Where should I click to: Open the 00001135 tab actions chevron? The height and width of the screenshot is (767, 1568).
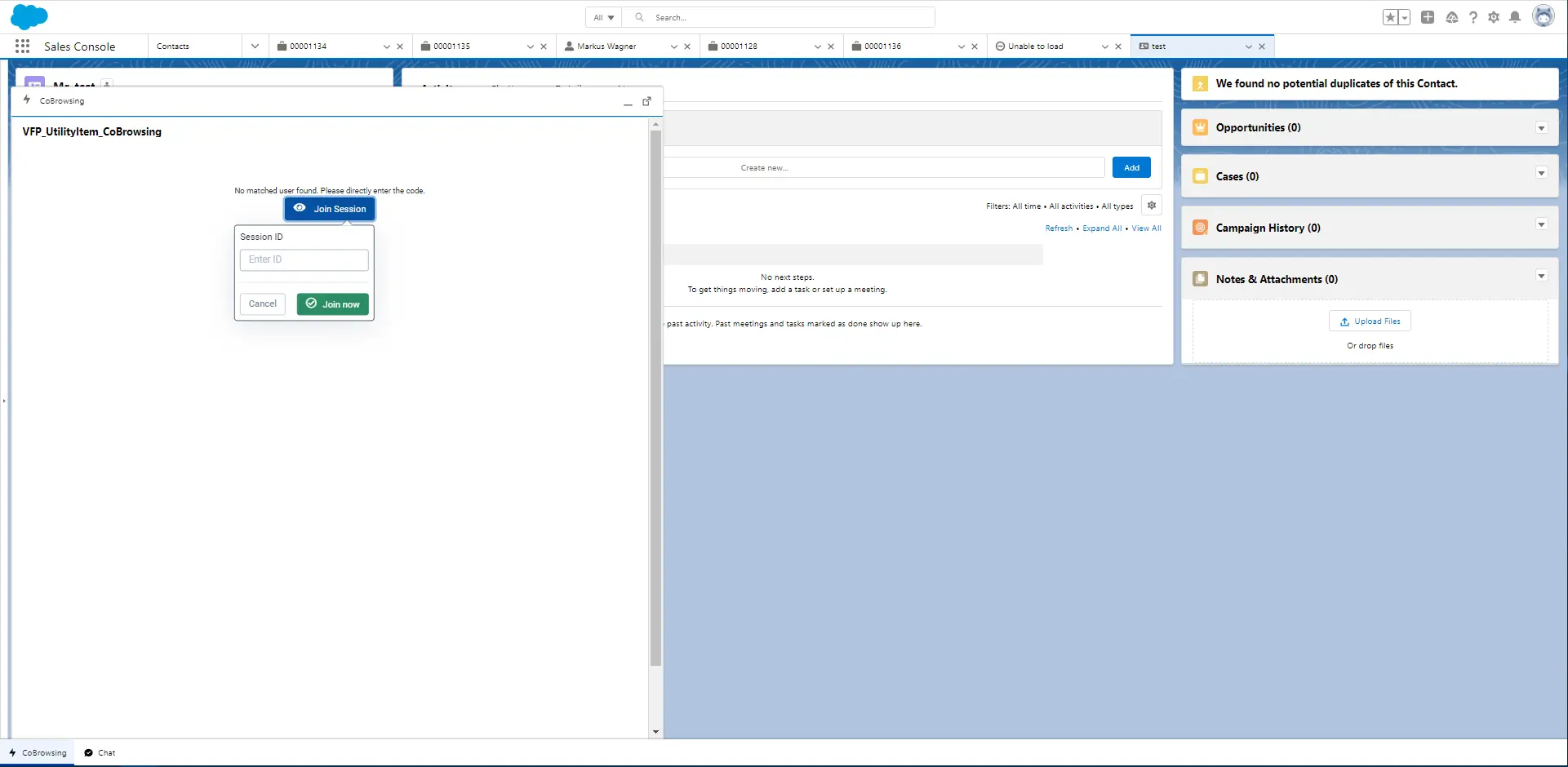(x=531, y=47)
